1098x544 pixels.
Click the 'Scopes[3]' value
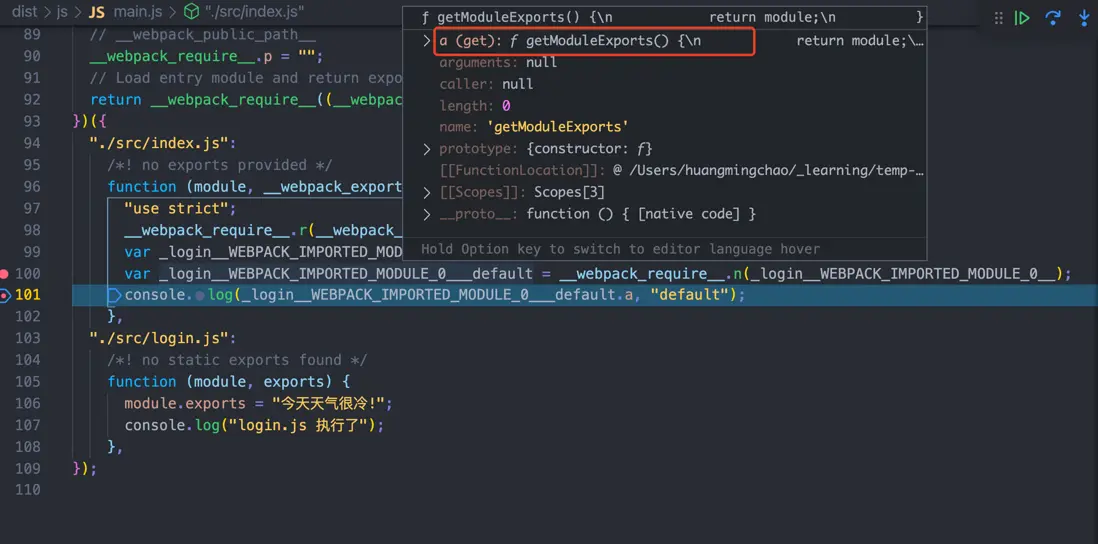coord(569,192)
